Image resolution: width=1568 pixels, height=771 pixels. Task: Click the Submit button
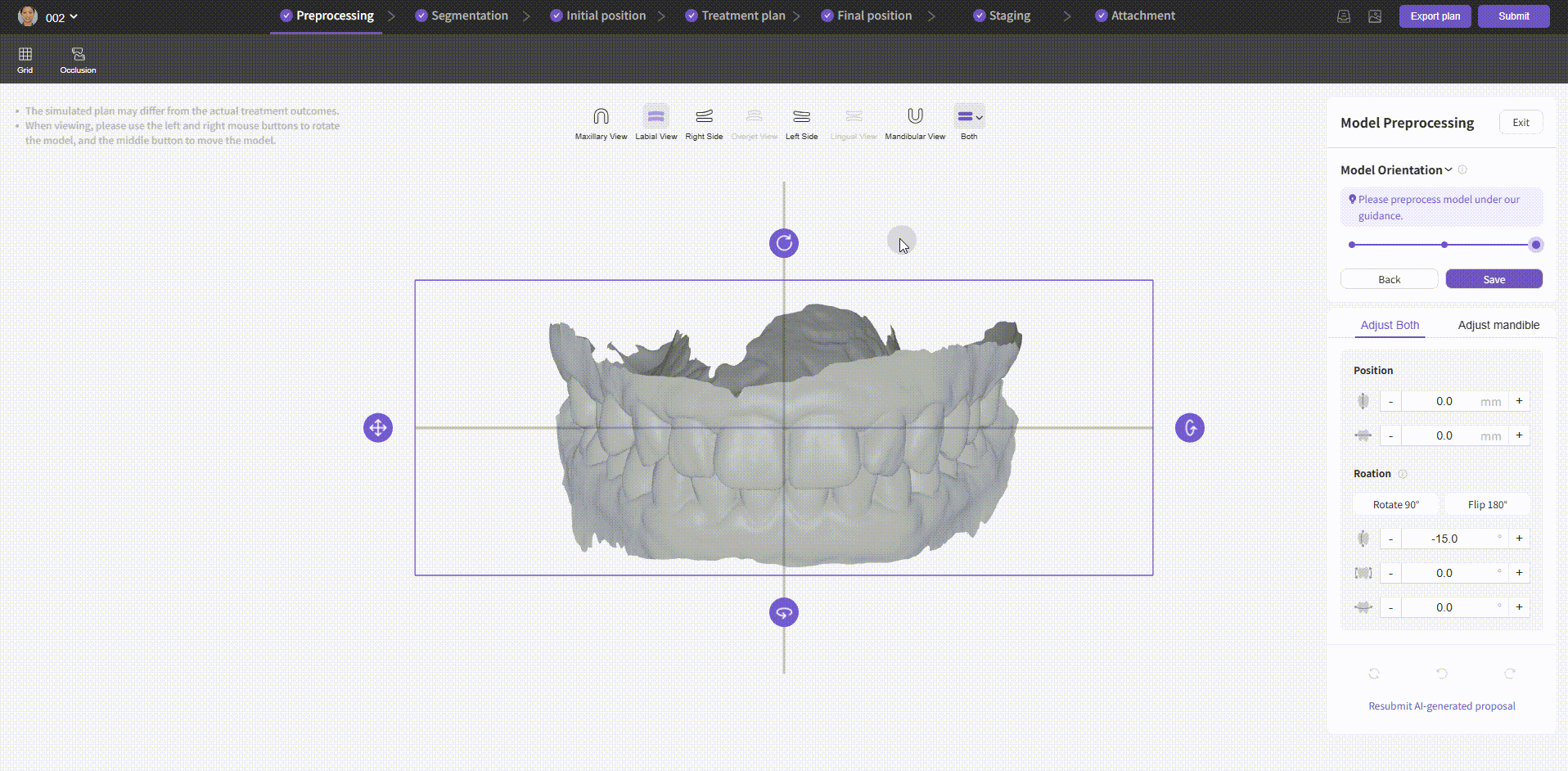(1513, 16)
